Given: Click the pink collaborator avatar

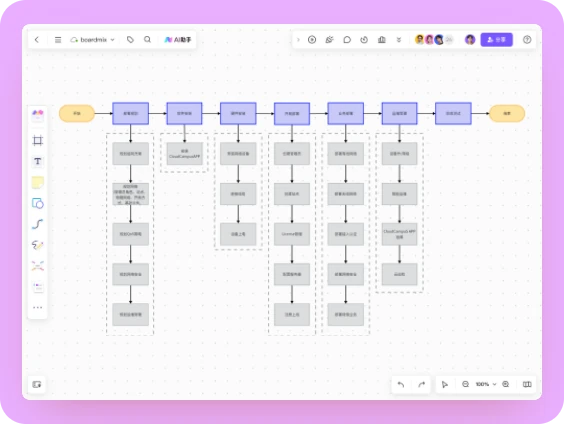Looking at the screenshot, I should click(x=429, y=40).
